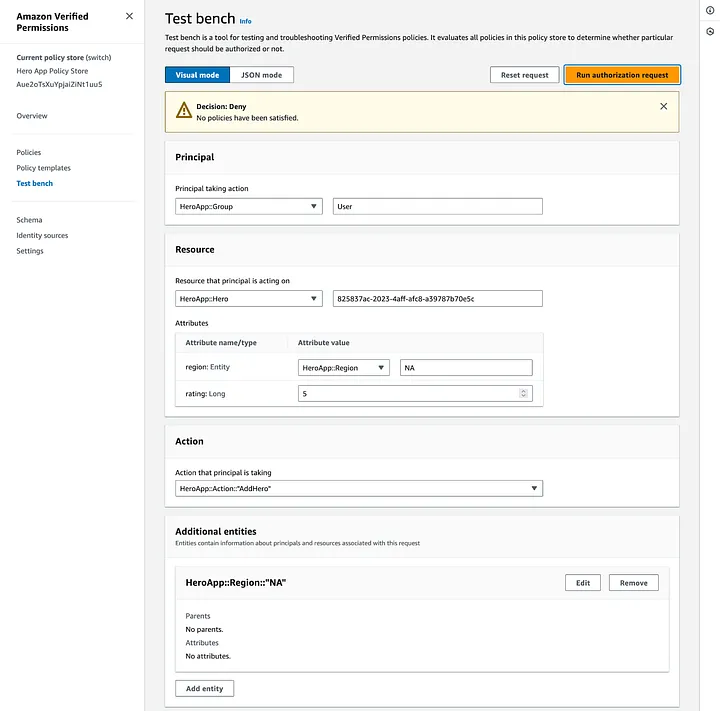Edit the HeroApp::Region::"NA" entity
The image size is (720, 711).
[583, 582]
